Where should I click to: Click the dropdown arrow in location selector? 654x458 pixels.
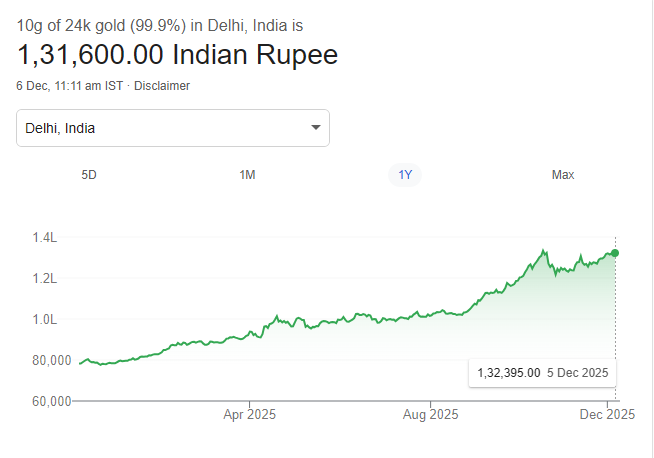(316, 128)
